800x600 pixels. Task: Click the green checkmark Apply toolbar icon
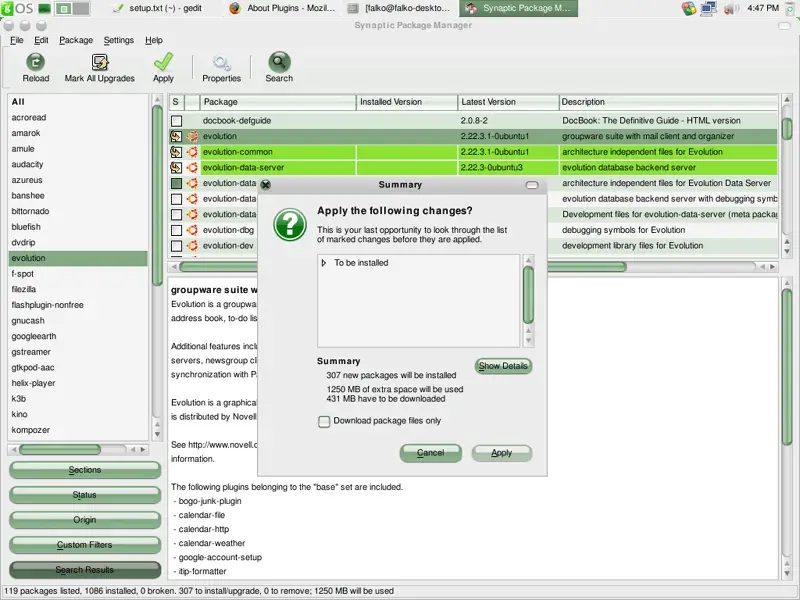click(163, 62)
